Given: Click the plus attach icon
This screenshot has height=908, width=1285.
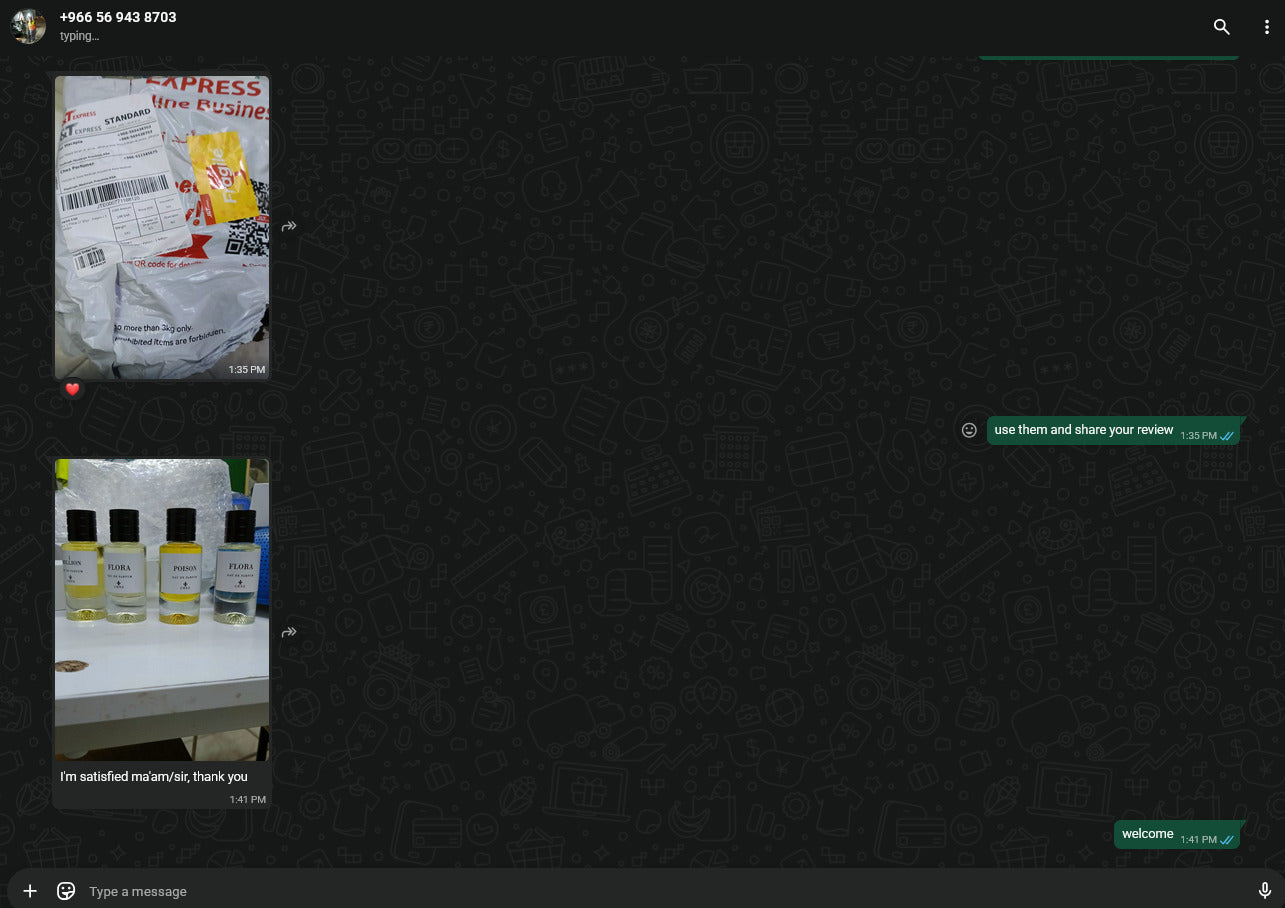Looking at the screenshot, I should click(x=30, y=891).
